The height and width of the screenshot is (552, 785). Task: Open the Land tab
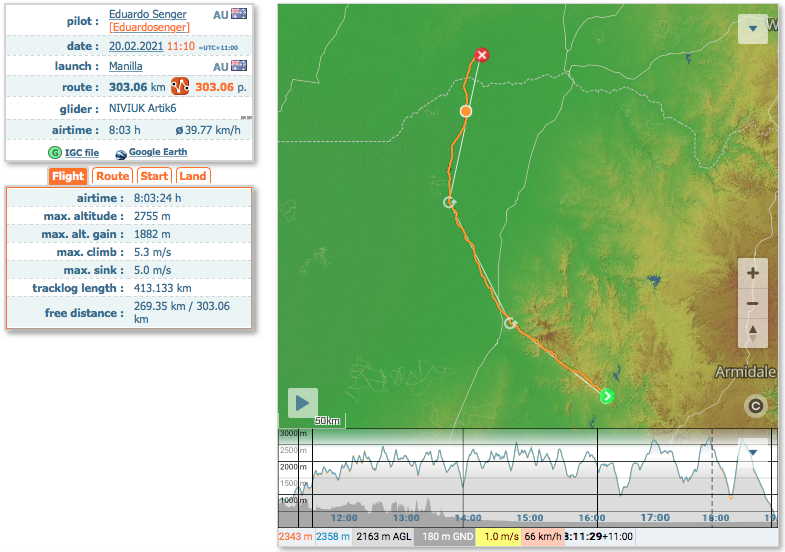193,176
